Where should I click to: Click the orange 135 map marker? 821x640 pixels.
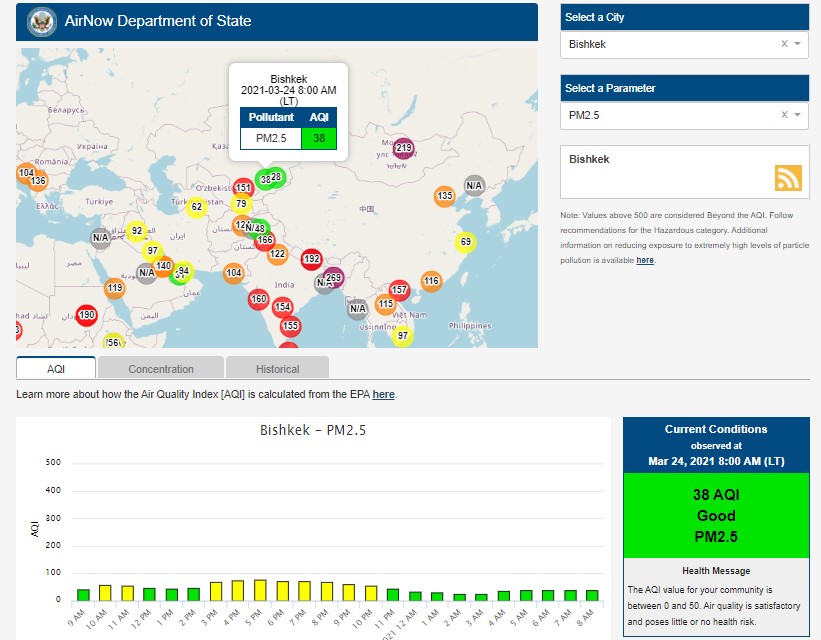pos(444,196)
